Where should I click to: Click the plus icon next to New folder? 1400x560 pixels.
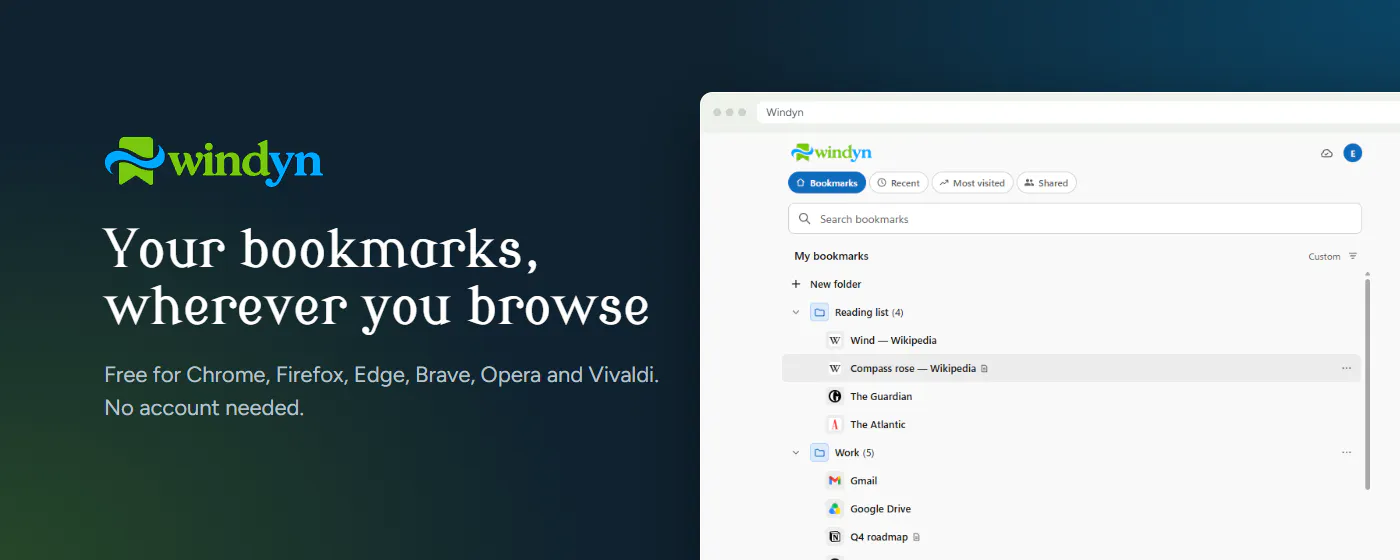[x=796, y=284]
